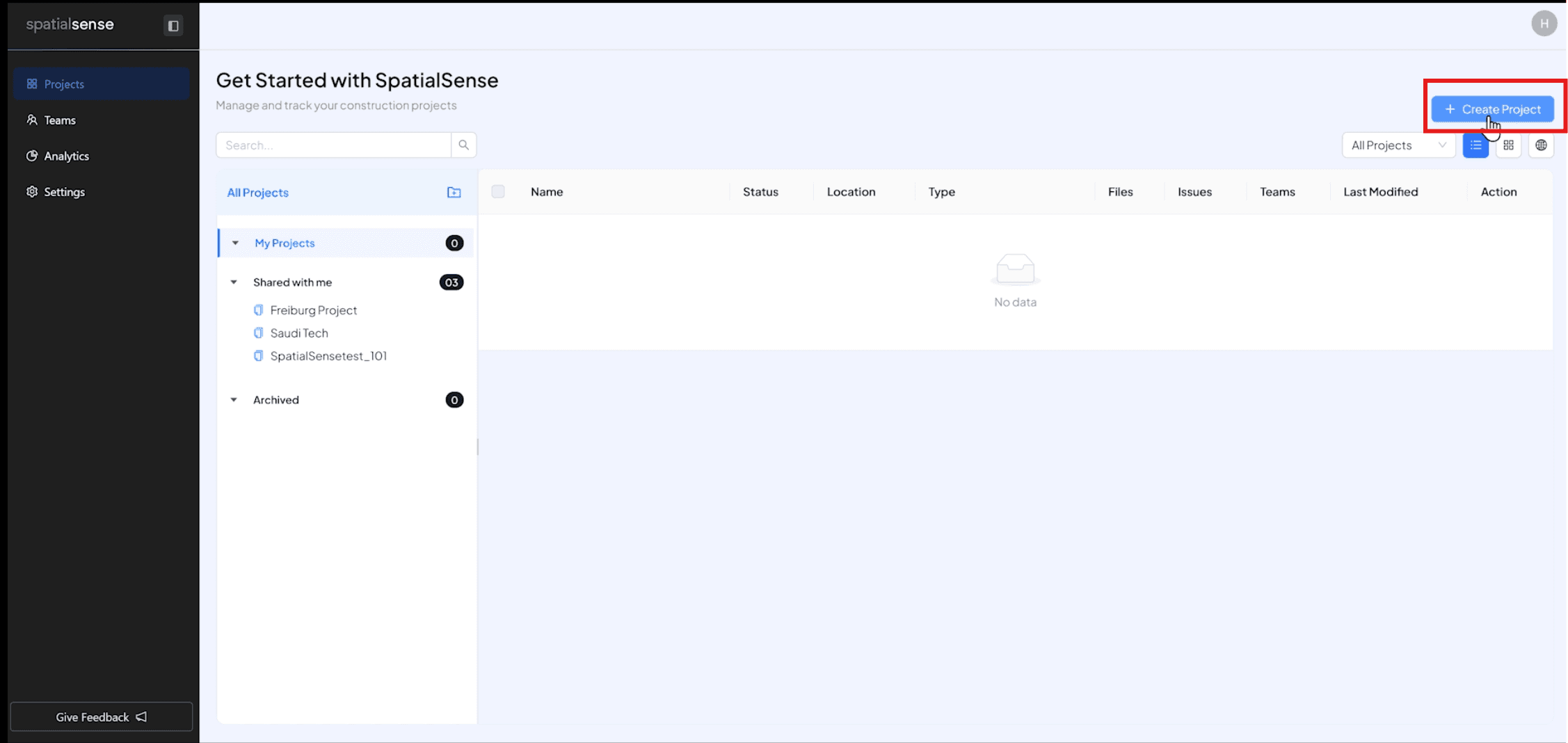Screen dimensions: 1568x743
Task: Open the user avatar H menu
Action: (x=1544, y=24)
